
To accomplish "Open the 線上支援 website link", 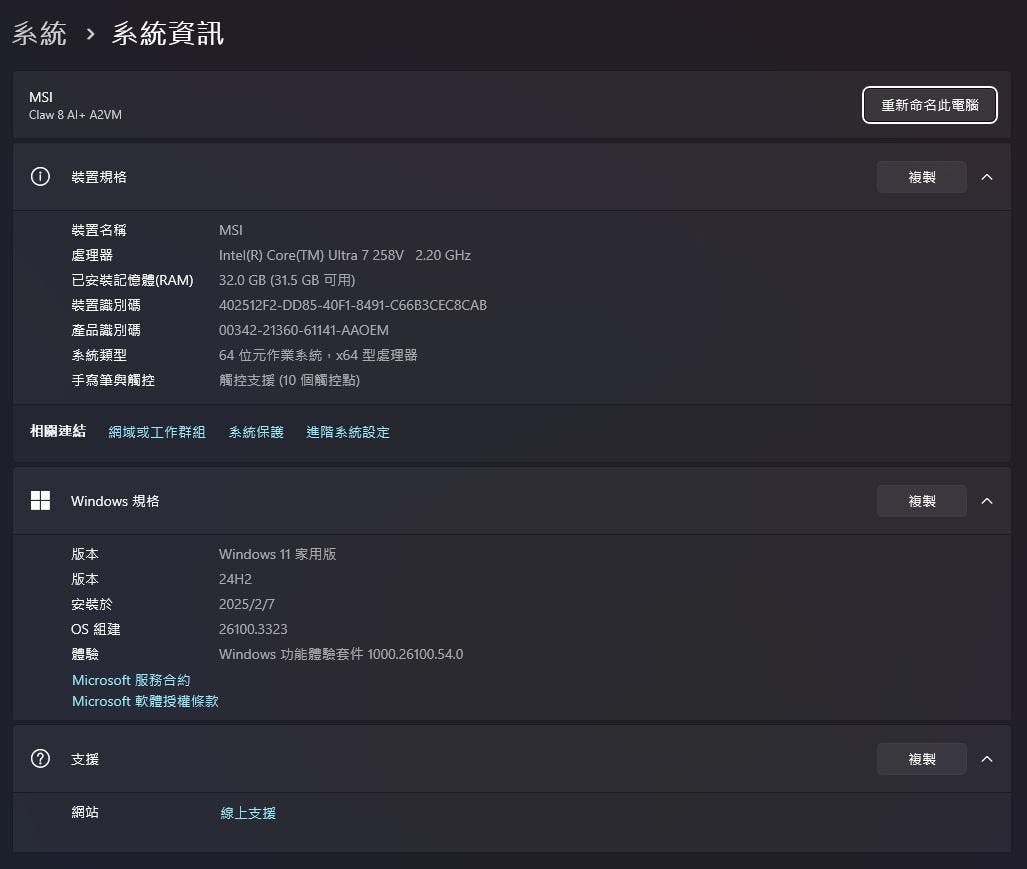I will tap(248, 813).
